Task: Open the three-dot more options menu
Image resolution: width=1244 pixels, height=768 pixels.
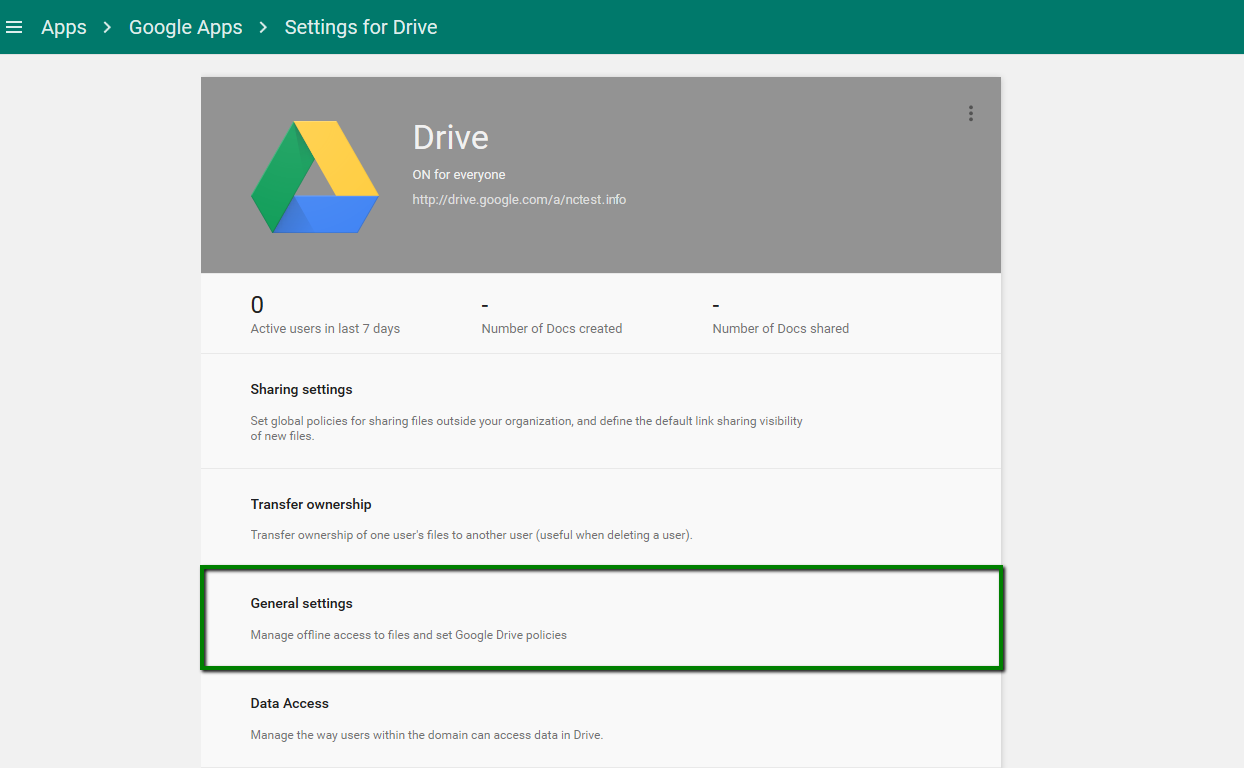Action: coord(970,113)
